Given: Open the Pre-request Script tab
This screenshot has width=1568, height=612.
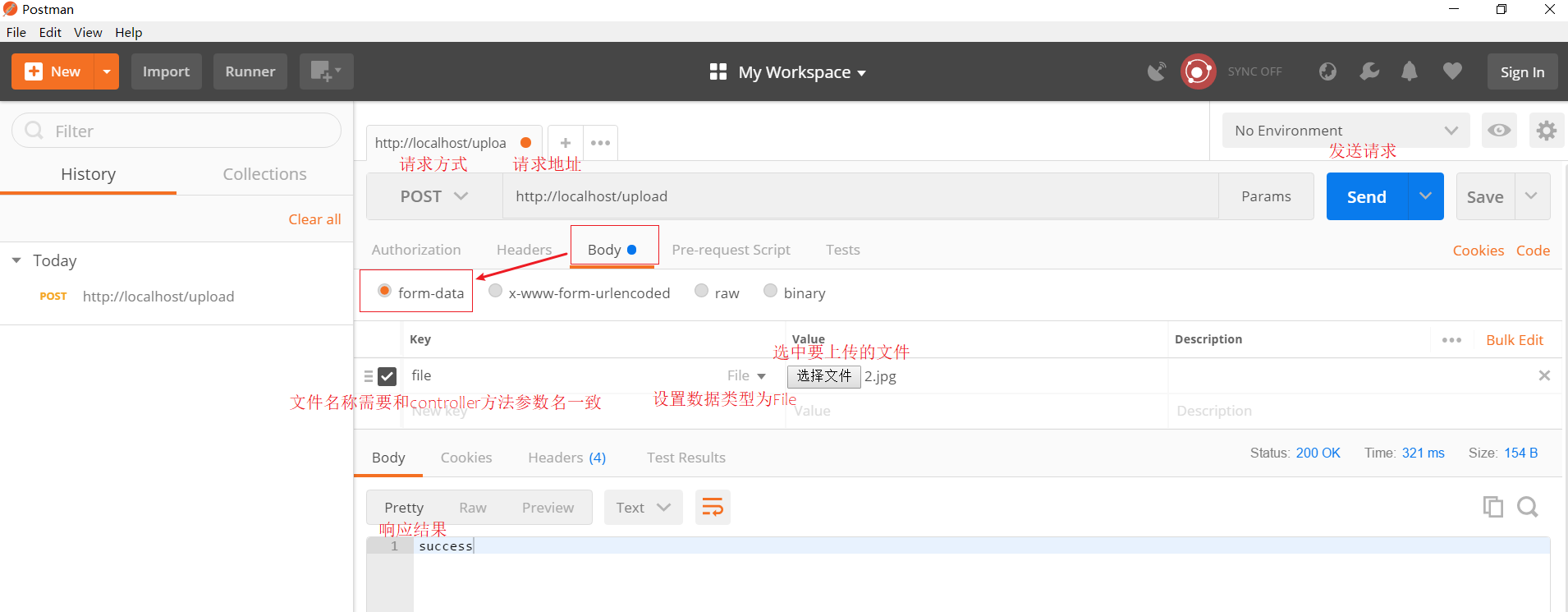Looking at the screenshot, I should pos(731,250).
